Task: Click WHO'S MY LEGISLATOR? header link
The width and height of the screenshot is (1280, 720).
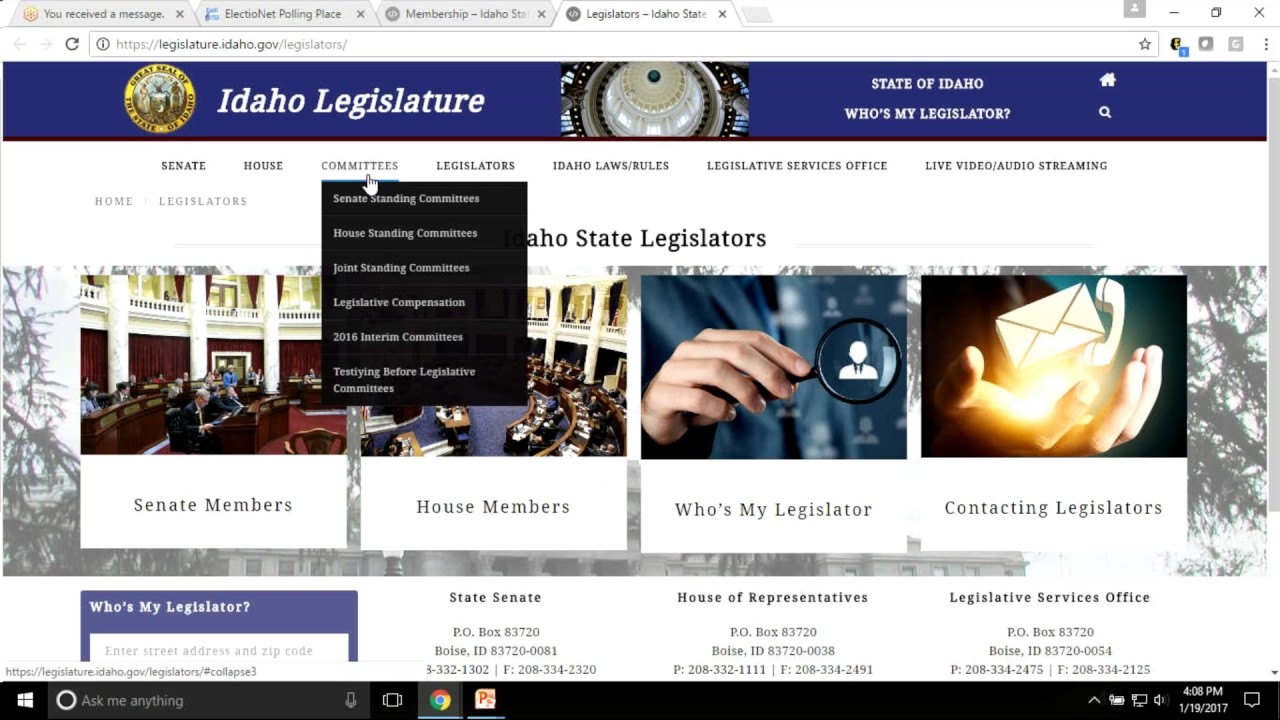Action: click(x=927, y=114)
